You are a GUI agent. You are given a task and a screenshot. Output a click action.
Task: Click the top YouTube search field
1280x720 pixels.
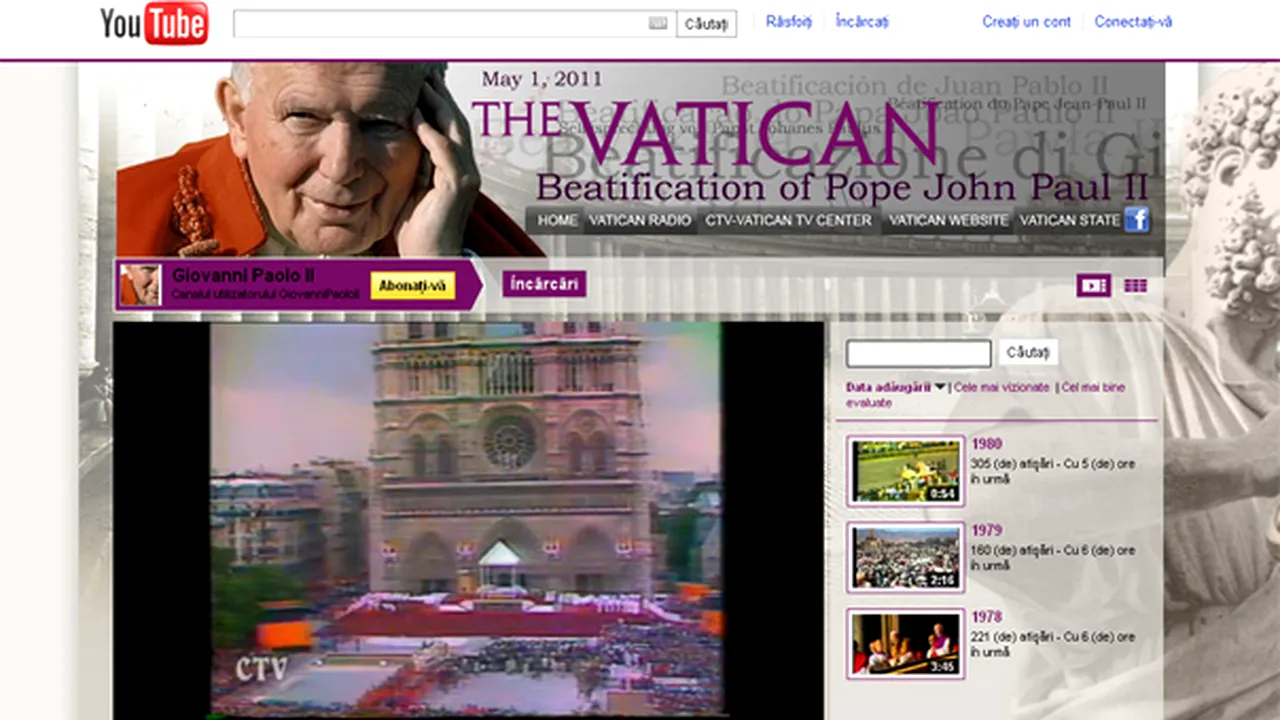pyautogui.click(x=455, y=23)
